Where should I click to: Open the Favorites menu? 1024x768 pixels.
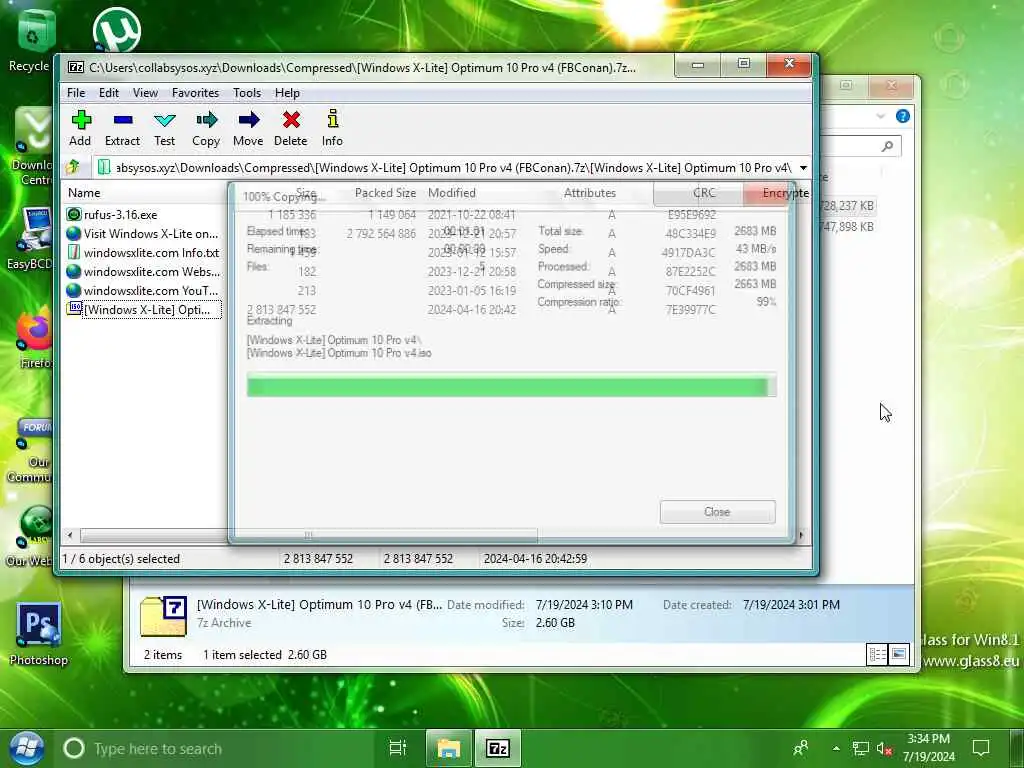(195, 93)
